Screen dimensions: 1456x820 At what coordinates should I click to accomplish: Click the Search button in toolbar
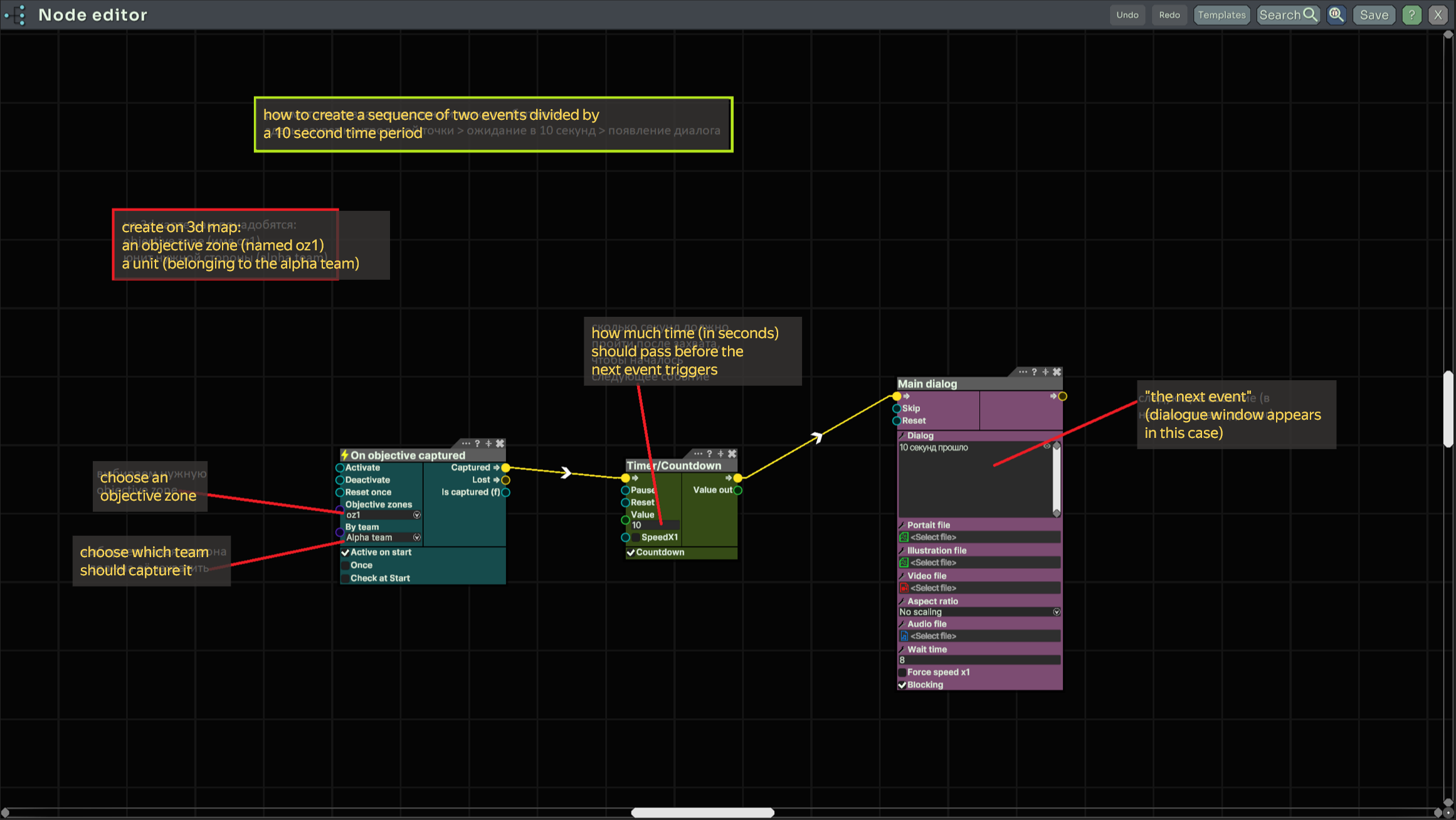coord(1287,14)
